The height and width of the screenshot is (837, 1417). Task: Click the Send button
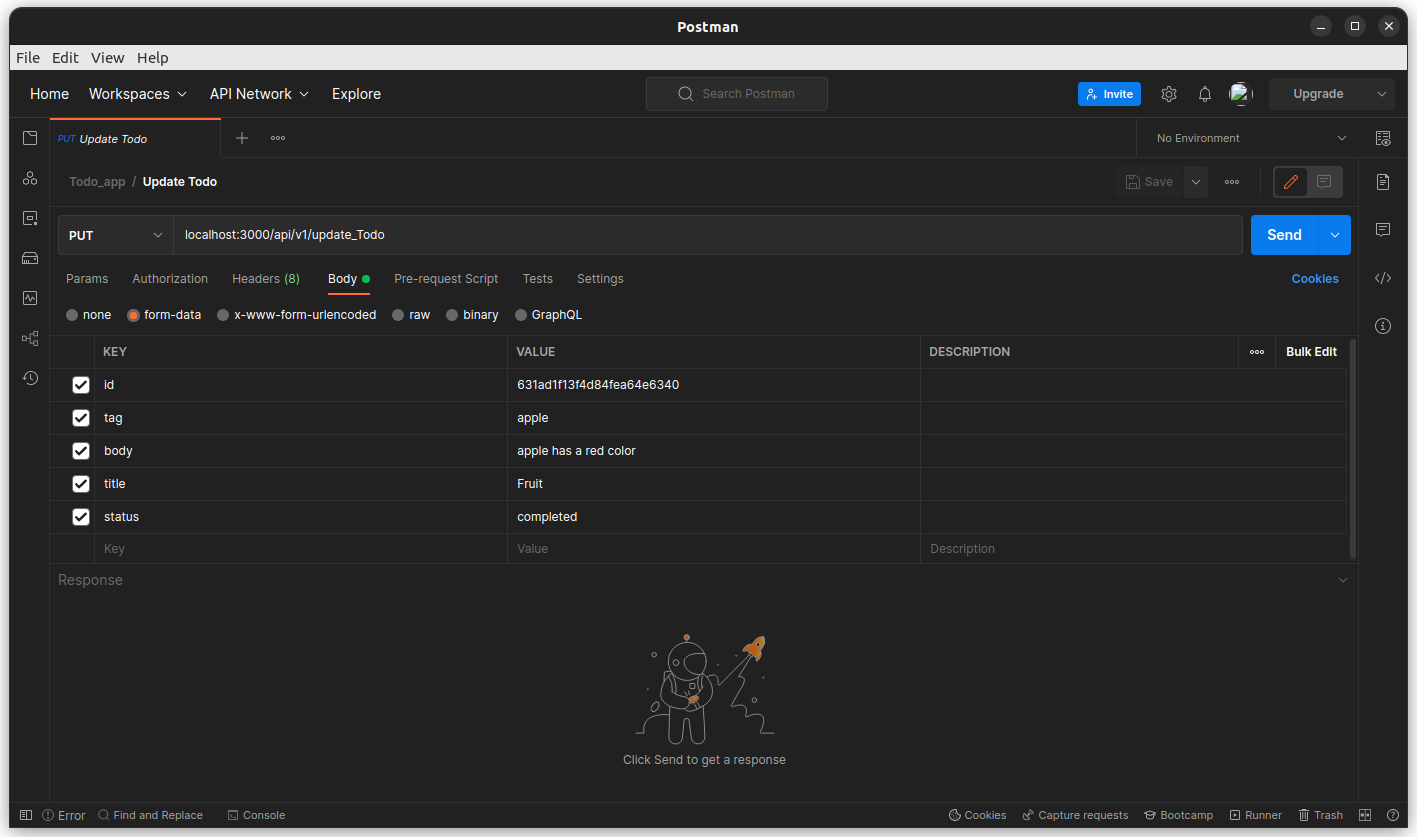(1285, 235)
